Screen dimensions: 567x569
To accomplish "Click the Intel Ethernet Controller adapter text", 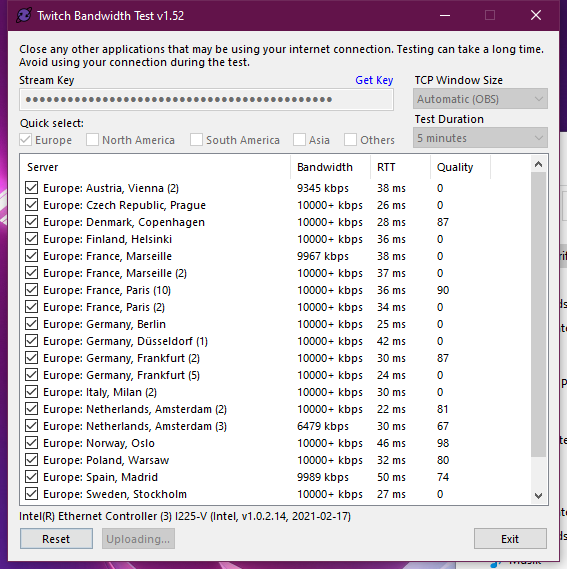I will coord(185,516).
